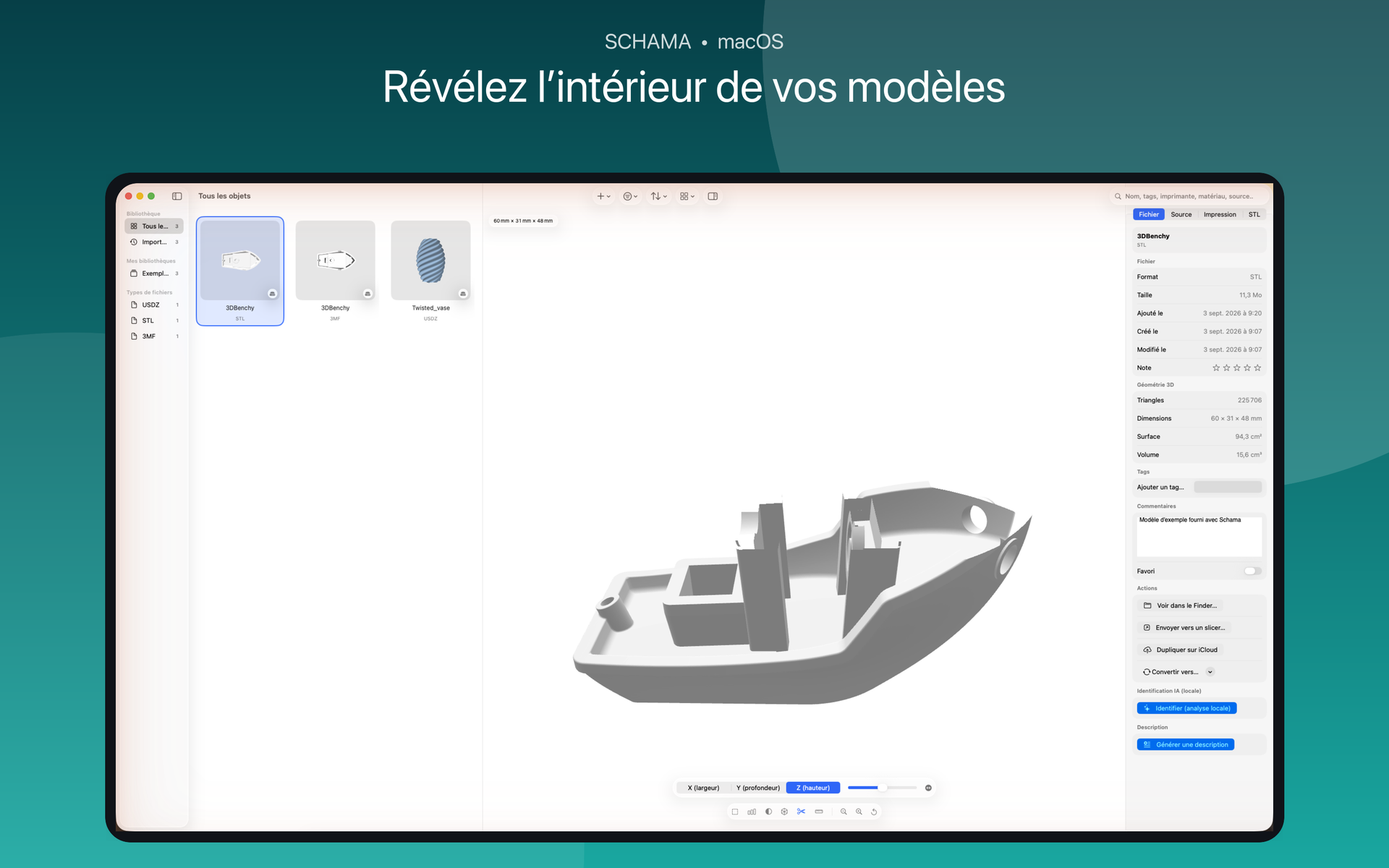The height and width of the screenshot is (868, 1389).
Task: Toggle the left sidebar visibility icon
Action: pyautogui.click(x=177, y=196)
